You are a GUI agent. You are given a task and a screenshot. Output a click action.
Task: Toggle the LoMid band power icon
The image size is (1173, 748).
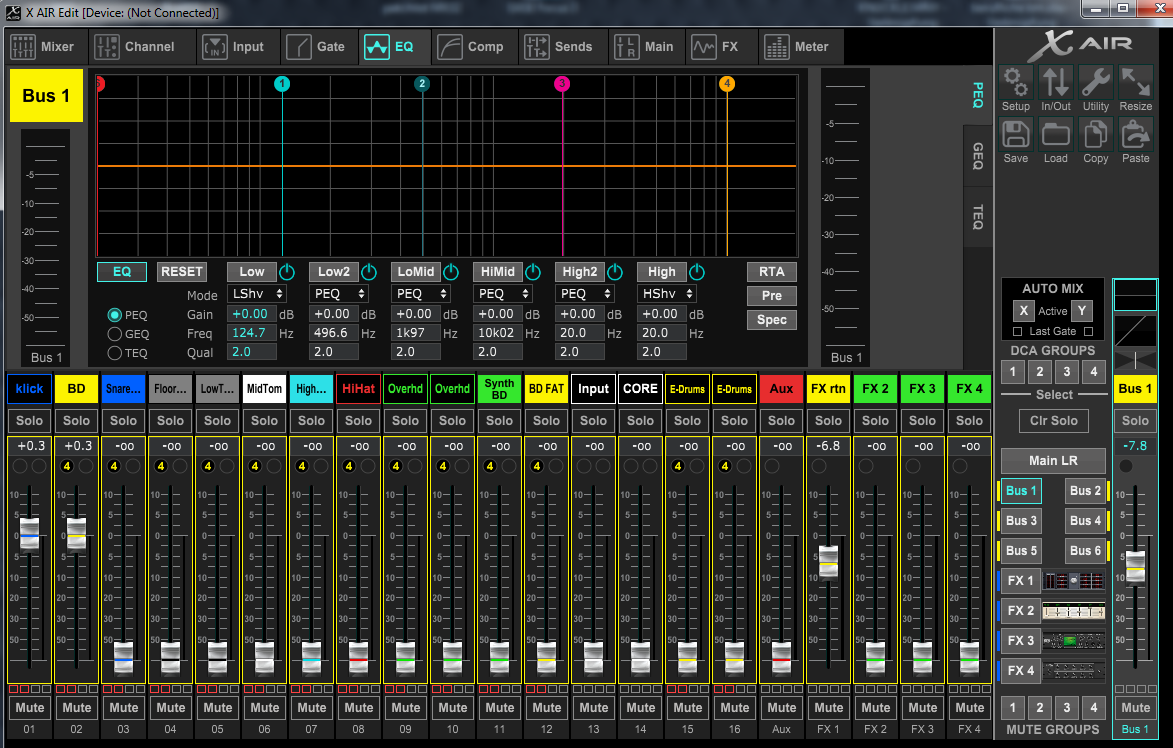click(x=451, y=272)
